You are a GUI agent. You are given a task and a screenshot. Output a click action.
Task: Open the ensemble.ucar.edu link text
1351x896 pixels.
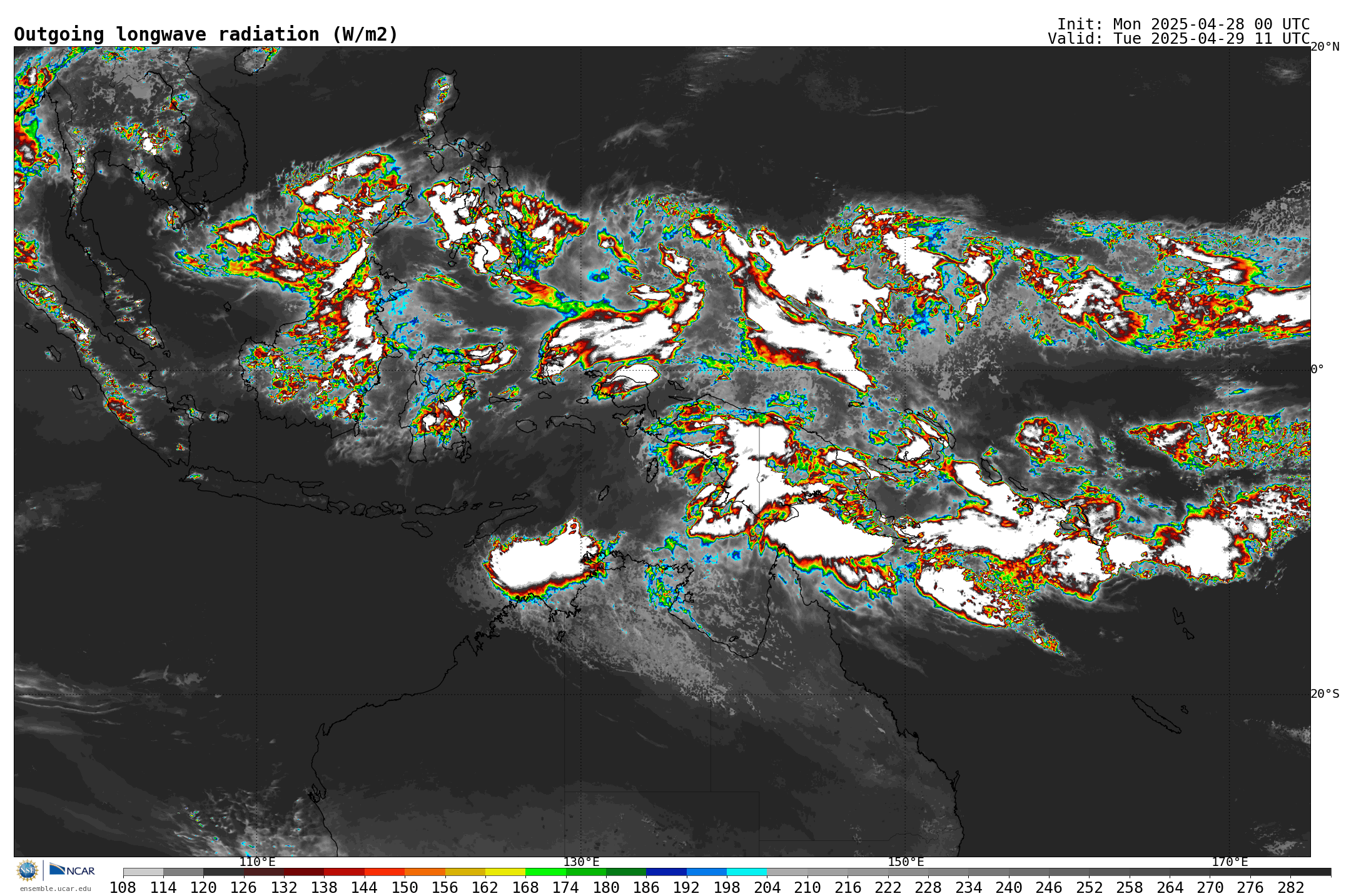click(56, 888)
